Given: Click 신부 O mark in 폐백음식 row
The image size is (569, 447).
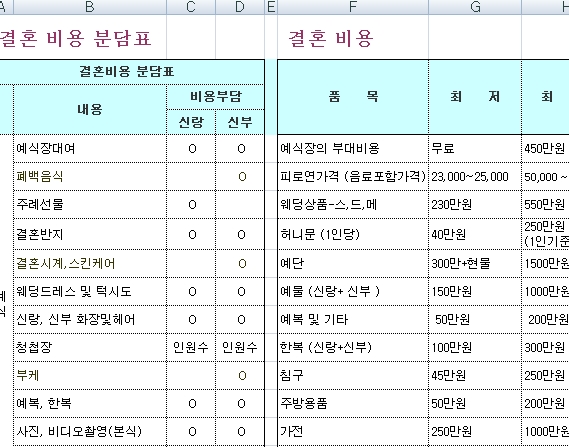Looking at the screenshot, I should (x=242, y=177).
